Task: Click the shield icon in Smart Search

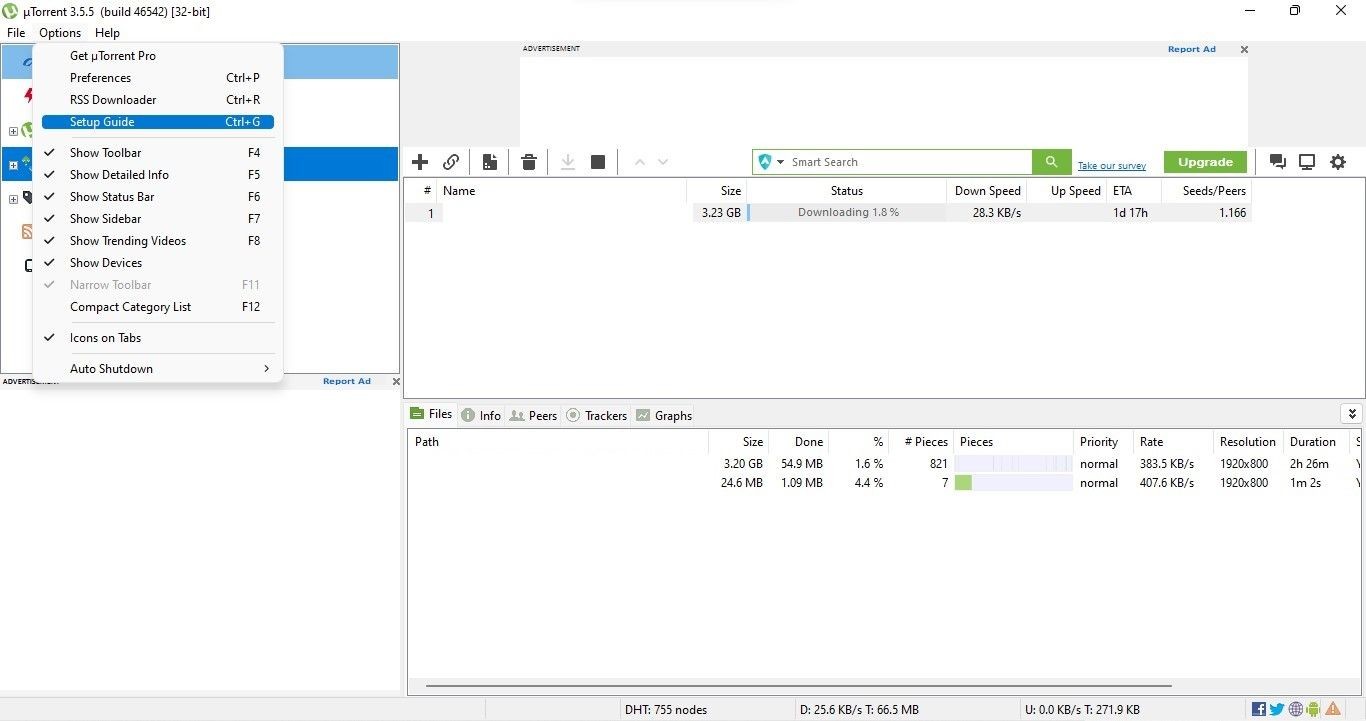Action: [x=765, y=162]
